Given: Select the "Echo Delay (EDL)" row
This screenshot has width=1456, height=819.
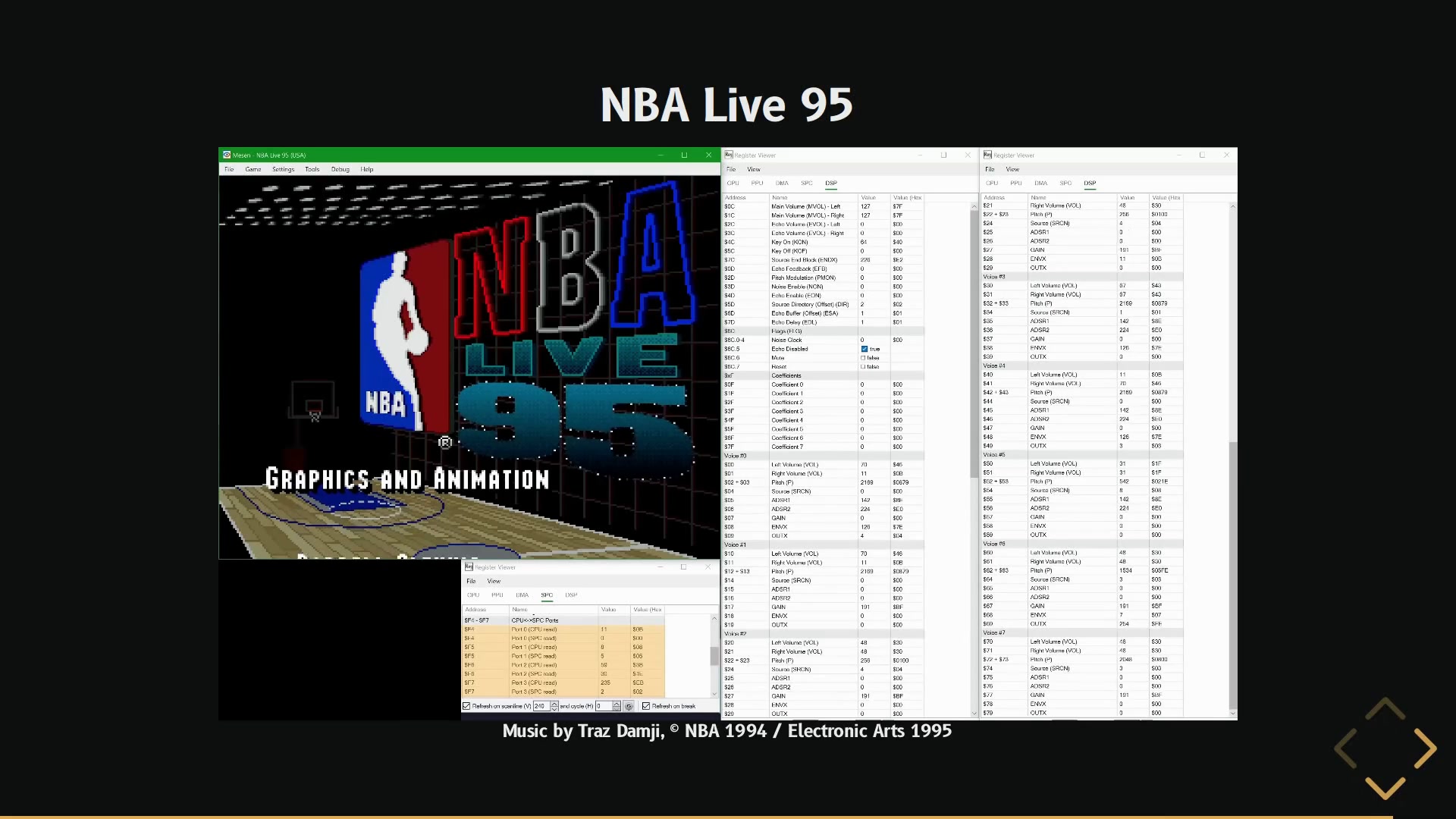Looking at the screenshot, I should coord(824,322).
